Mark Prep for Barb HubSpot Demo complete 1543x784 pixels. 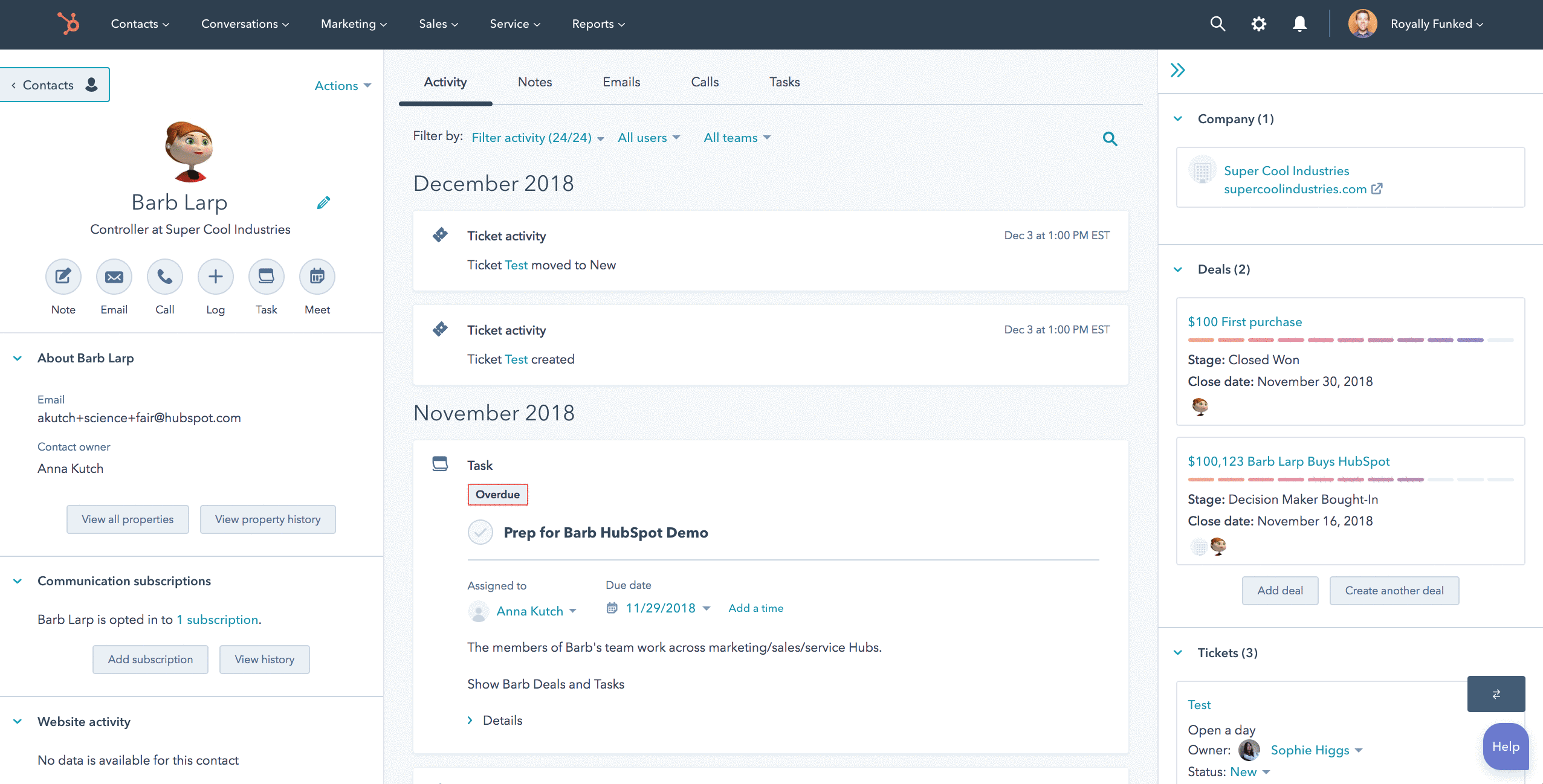480,532
